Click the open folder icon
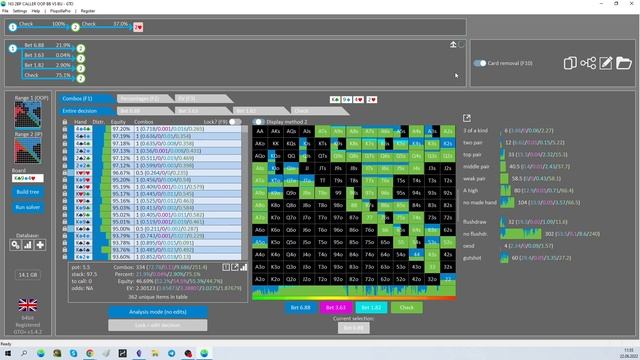The width and height of the screenshot is (640, 360). tap(624, 63)
